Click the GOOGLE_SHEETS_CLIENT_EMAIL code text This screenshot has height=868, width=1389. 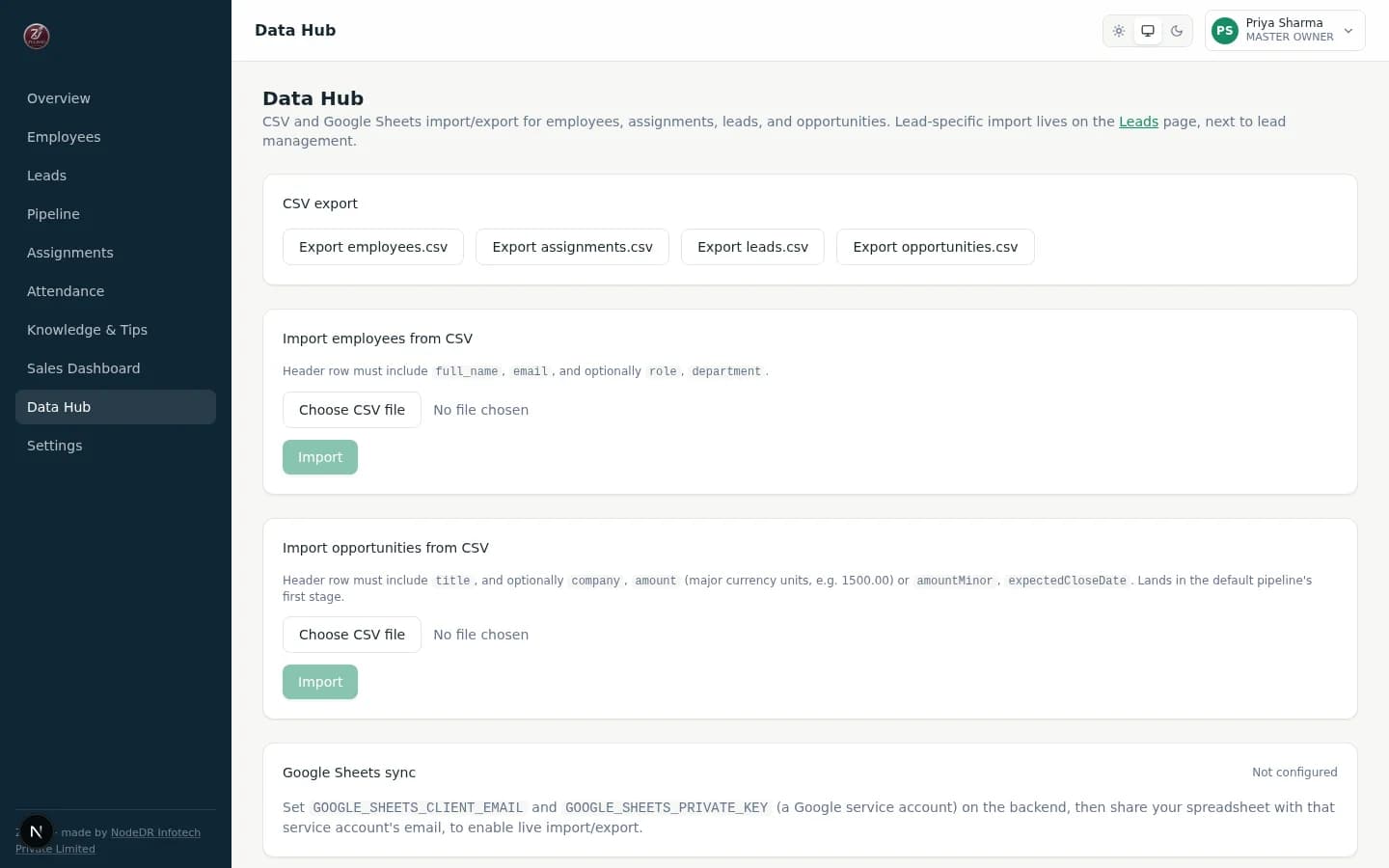418,808
